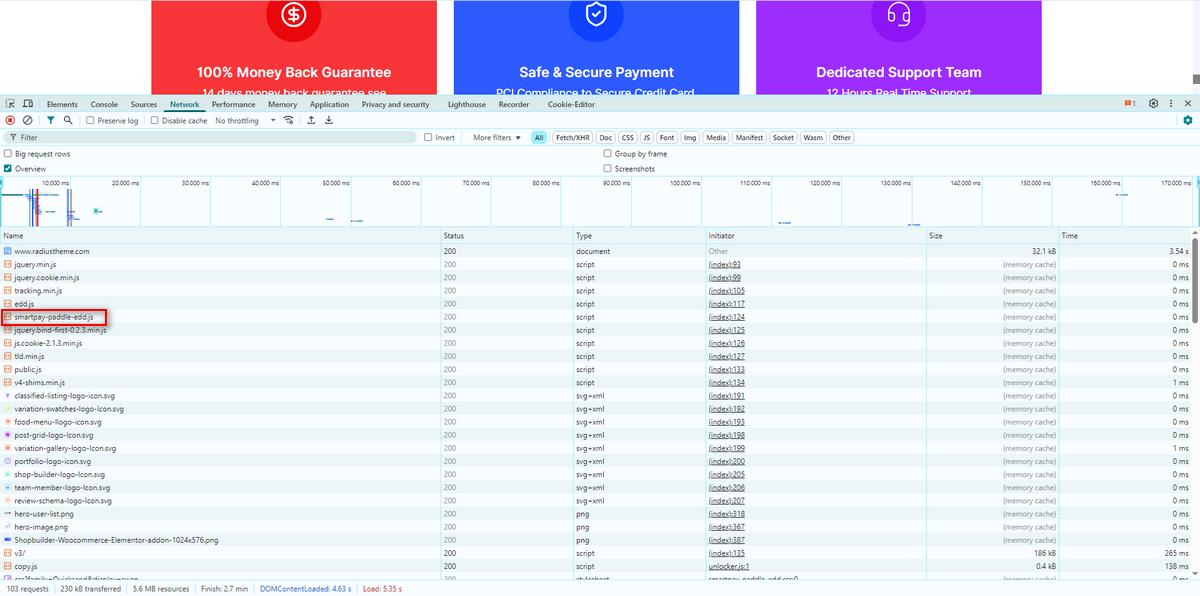Screen dimensions: 1200x596
Task: Click the headset icon on Support Team card
Action: coord(898,14)
